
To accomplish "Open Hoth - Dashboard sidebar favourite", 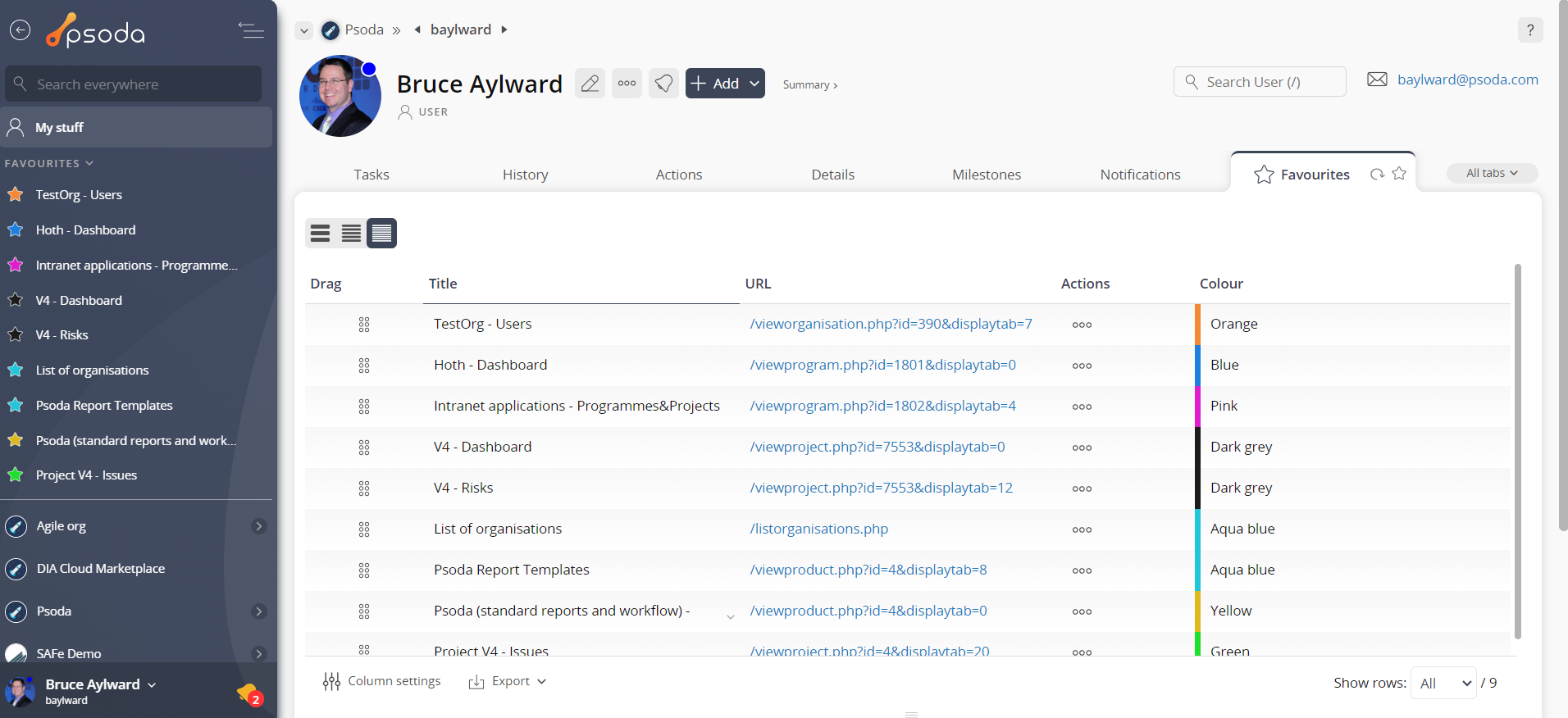I will [85, 230].
